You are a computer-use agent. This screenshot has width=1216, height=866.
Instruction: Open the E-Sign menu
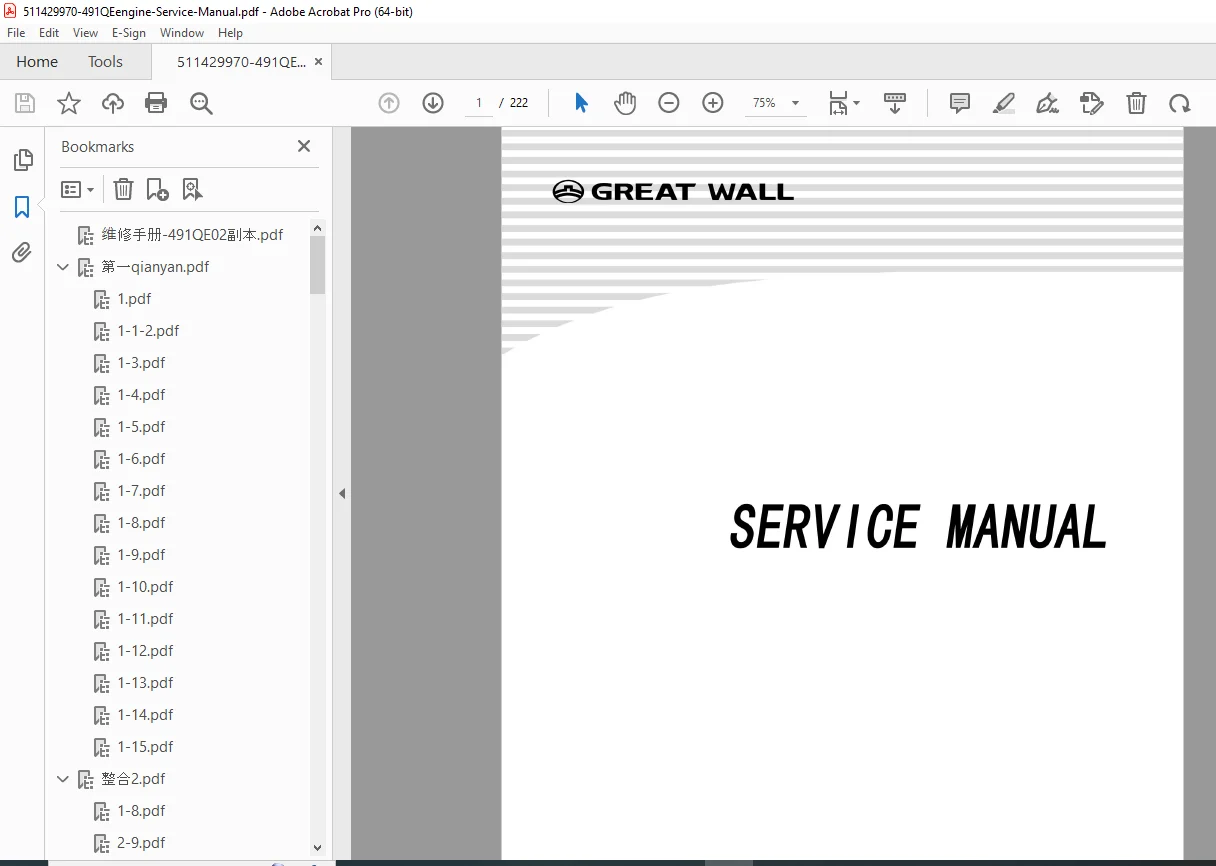coord(129,33)
